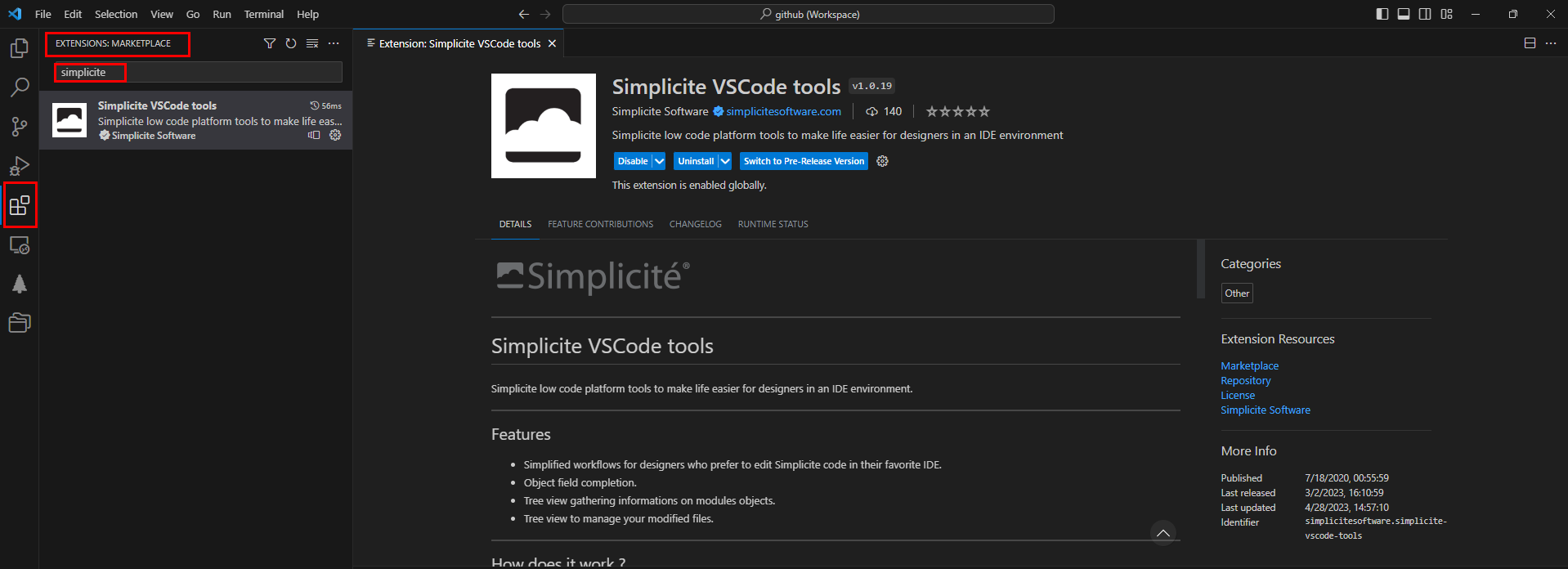The height and width of the screenshot is (569, 1568).
Task: Switch to the Changelog tab
Action: tap(696, 224)
